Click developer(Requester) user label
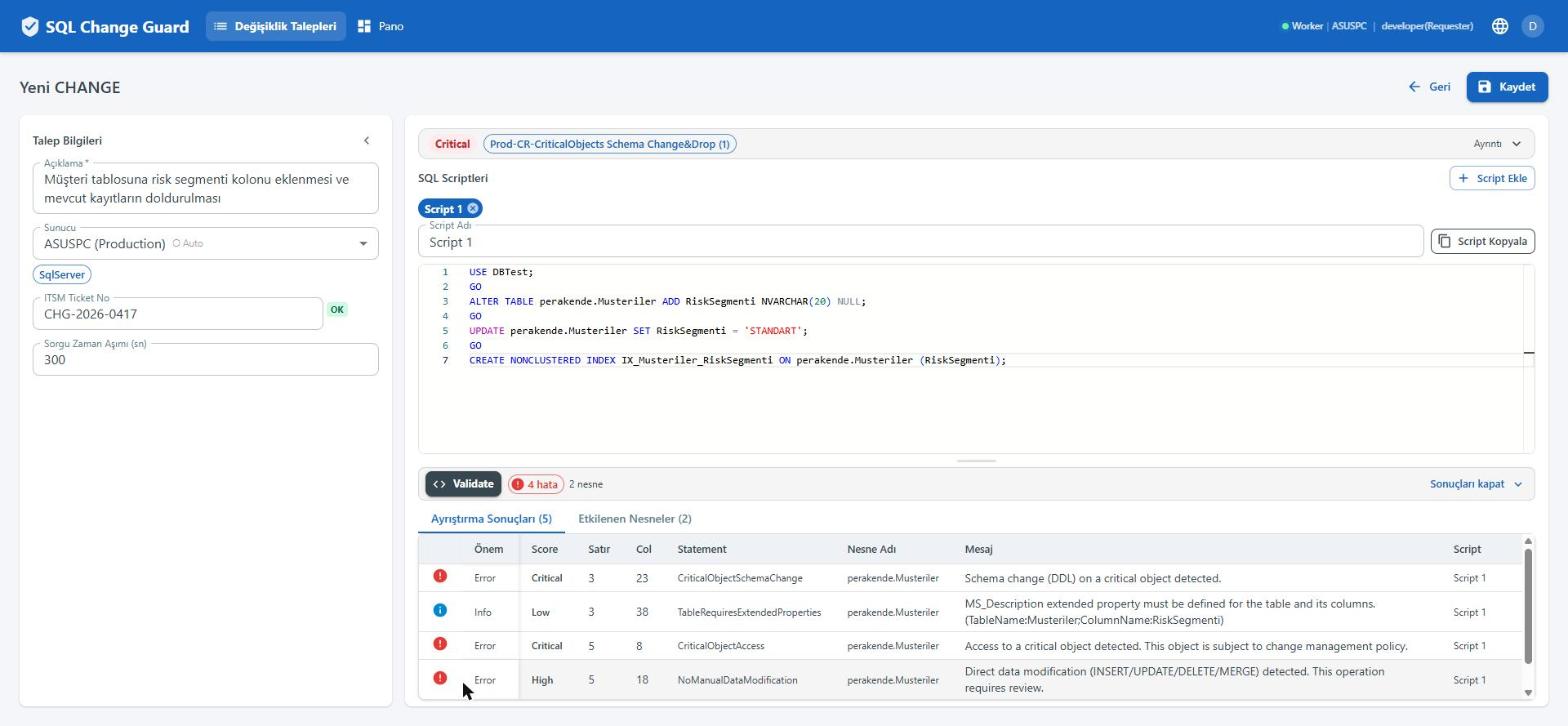The width and height of the screenshot is (1568, 726). point(1427,26)
